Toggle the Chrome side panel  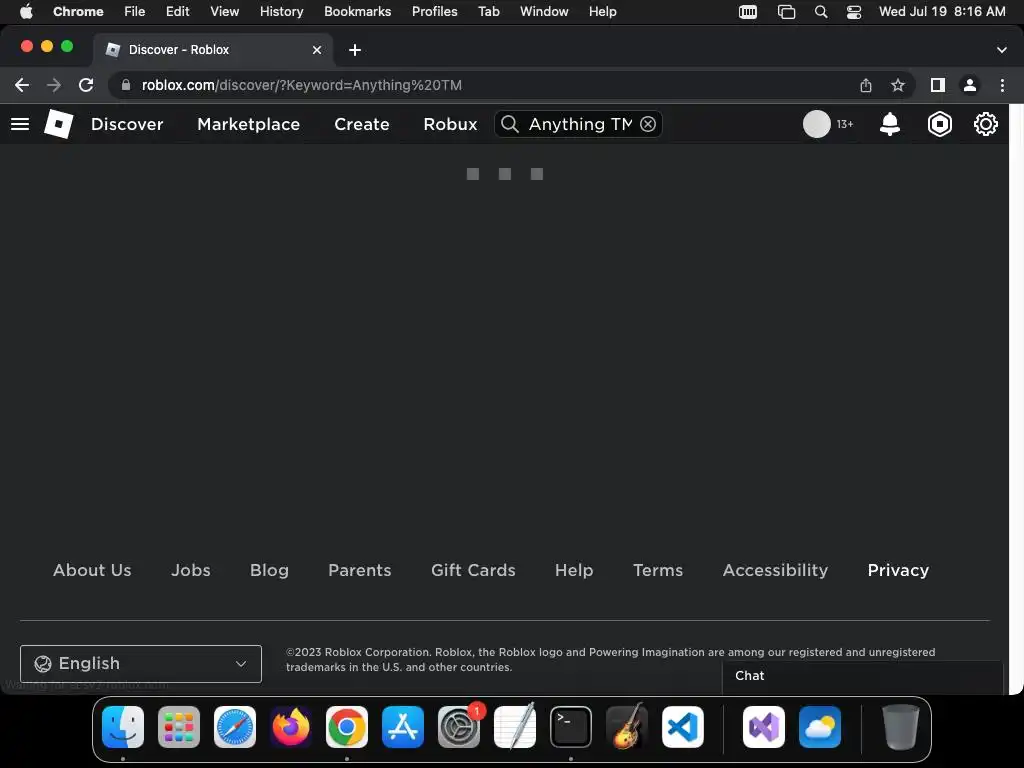coord(938,85)
